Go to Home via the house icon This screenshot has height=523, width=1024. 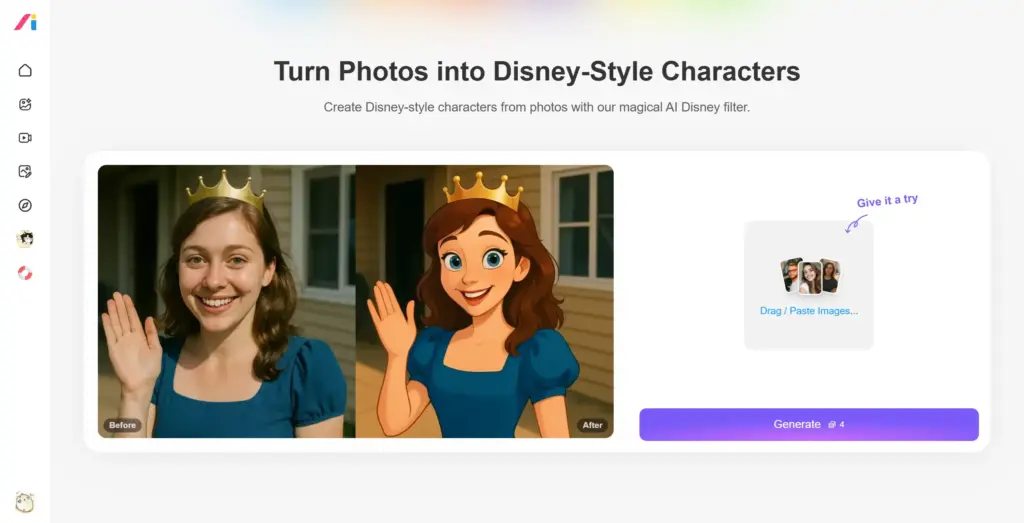click(25, 70)
